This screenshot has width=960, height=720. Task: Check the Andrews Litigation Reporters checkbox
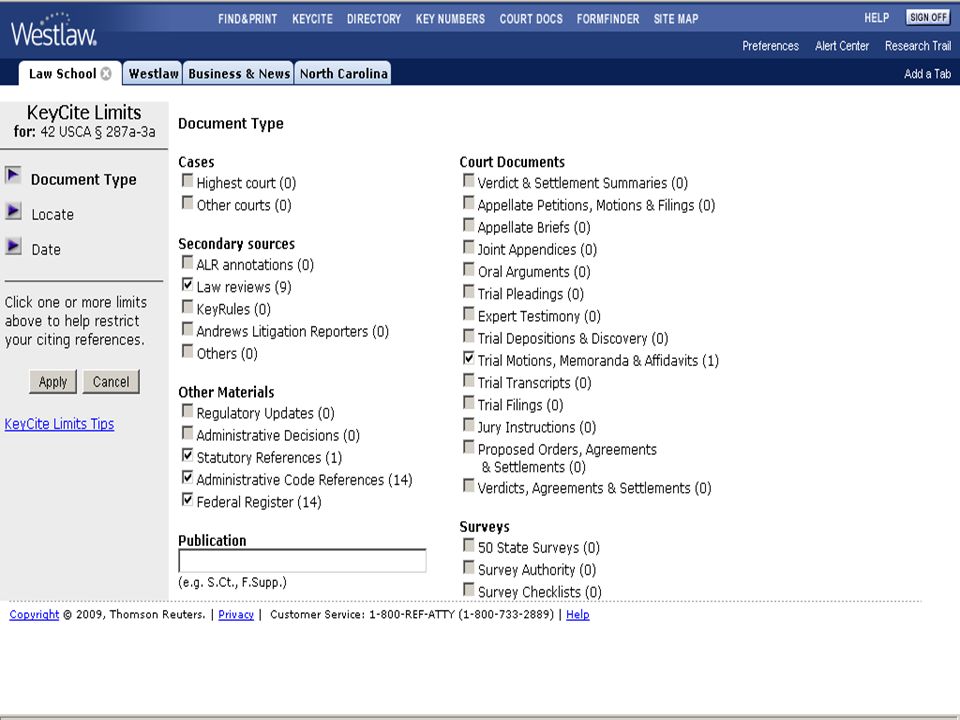coord(187,329)
